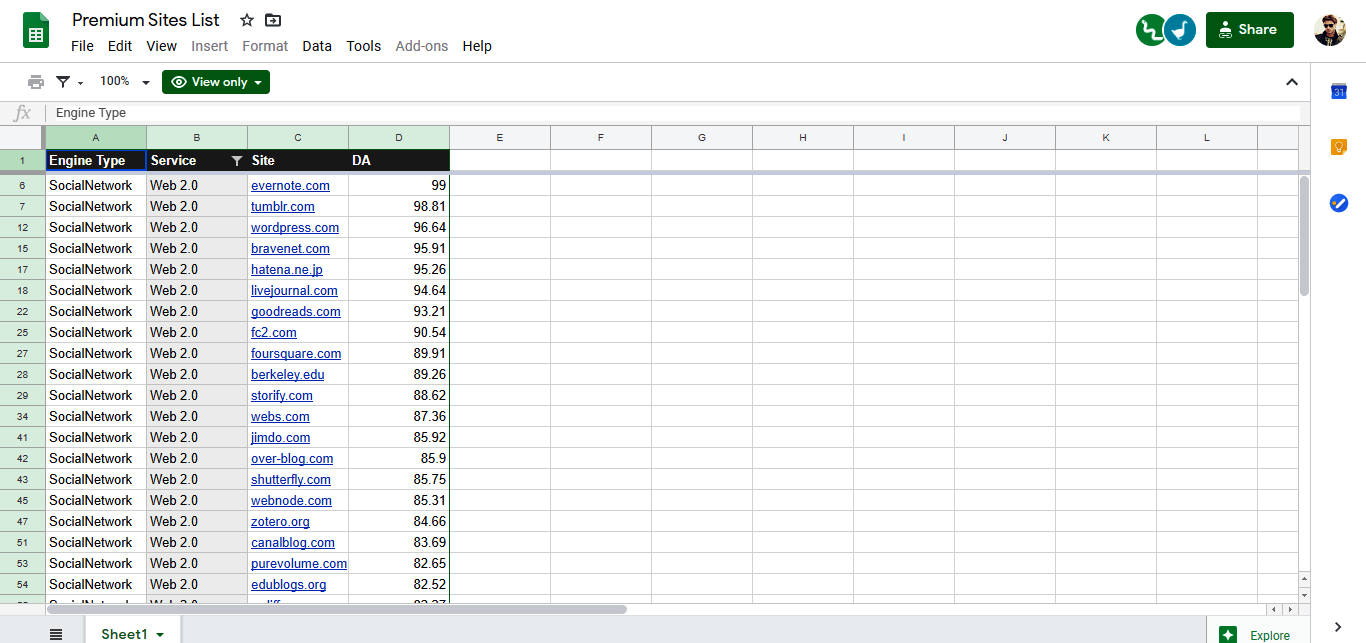1366x643 pixels.
Task: Show the side panel with bottom-right chevron
Action: coord(1338,627)
